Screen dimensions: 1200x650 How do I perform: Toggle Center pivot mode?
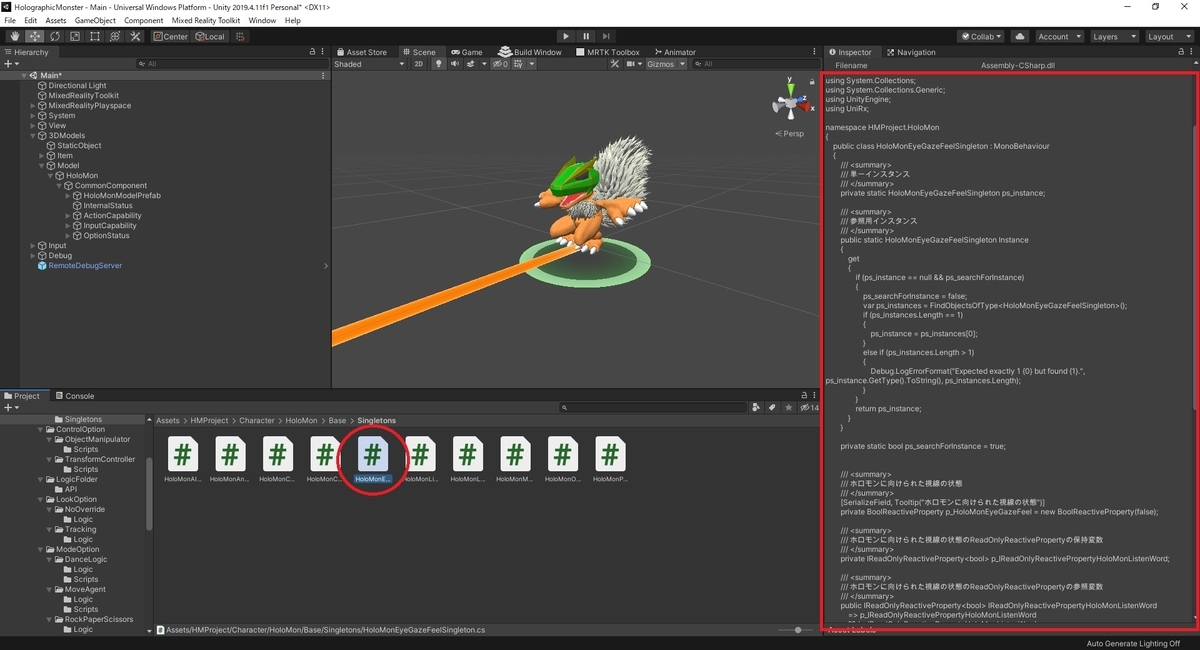(170, 36)
